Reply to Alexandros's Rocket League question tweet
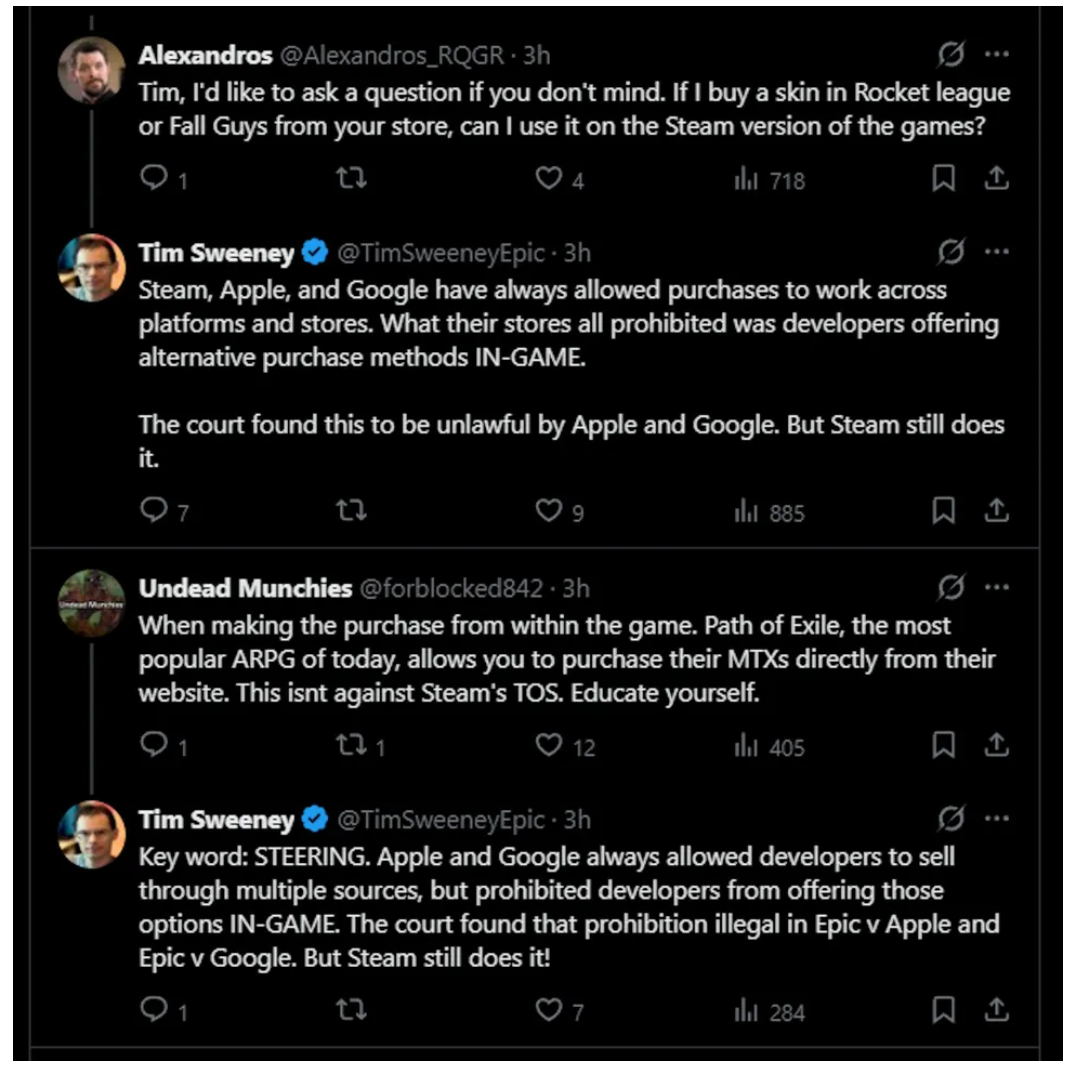Image resolution: width=1077 pixels, height=1065 pixels. 153,178
